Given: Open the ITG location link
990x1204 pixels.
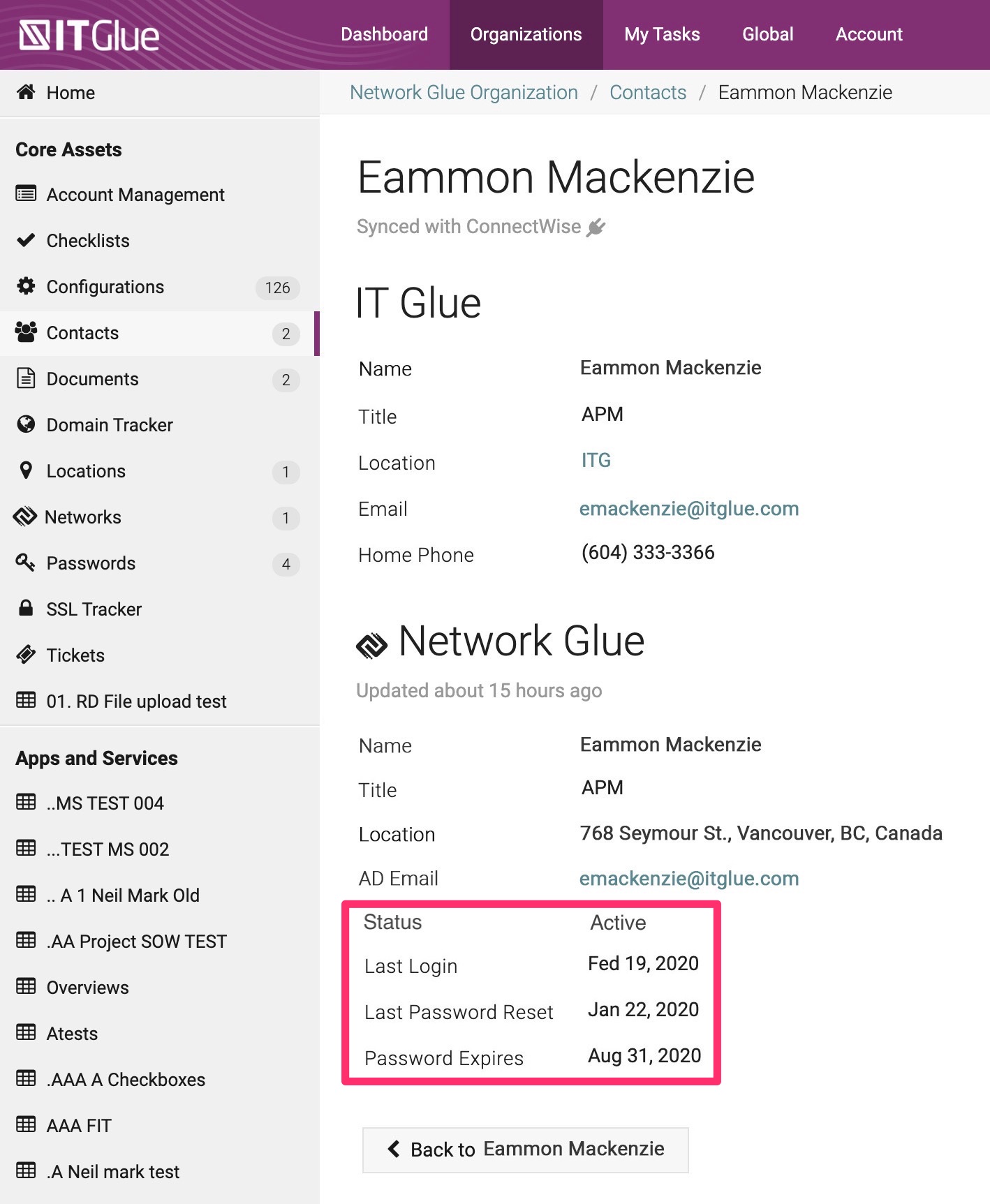Looking at the screenshot, I should point(596,461).
